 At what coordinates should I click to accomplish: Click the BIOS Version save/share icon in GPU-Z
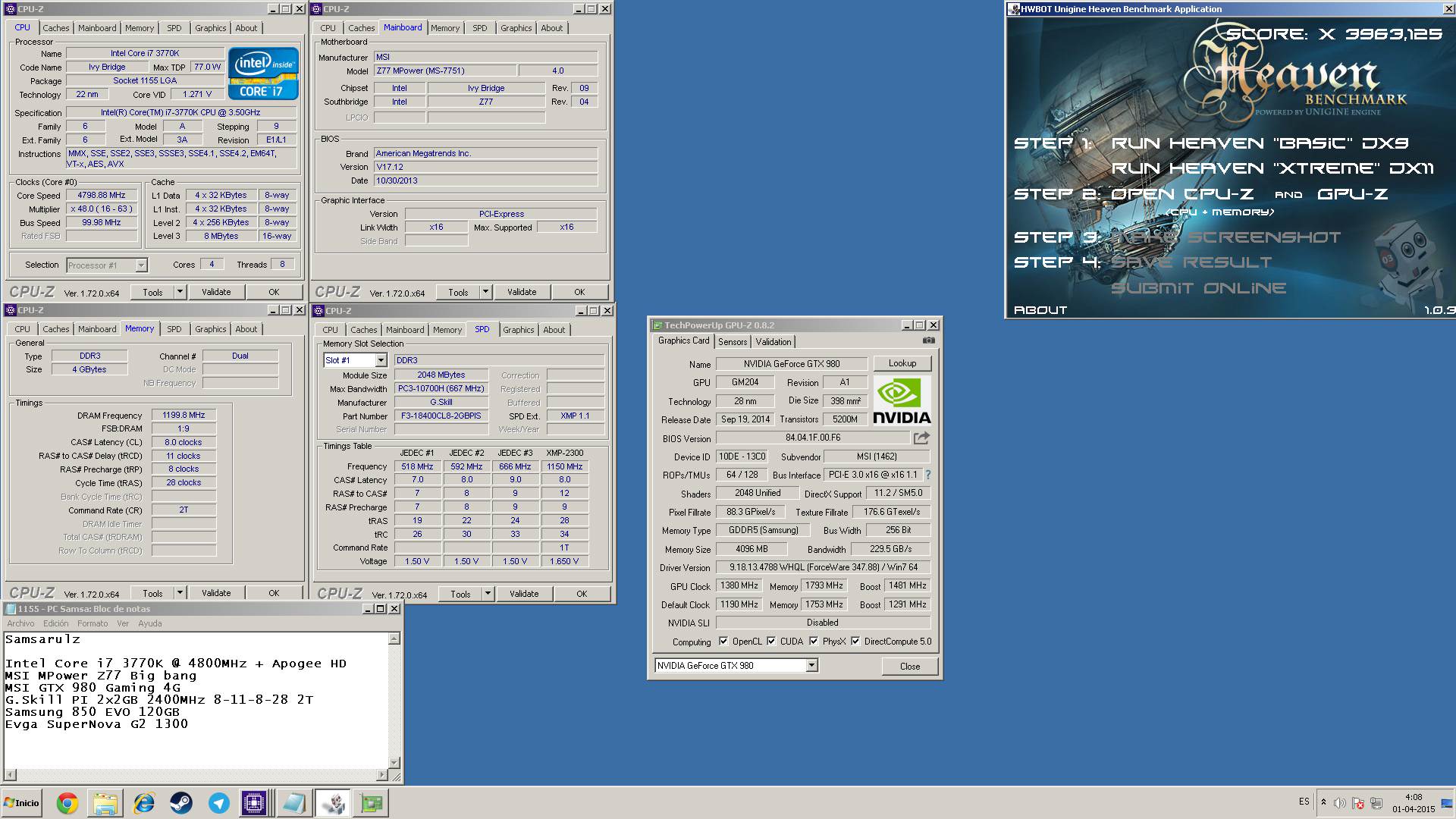921,438
